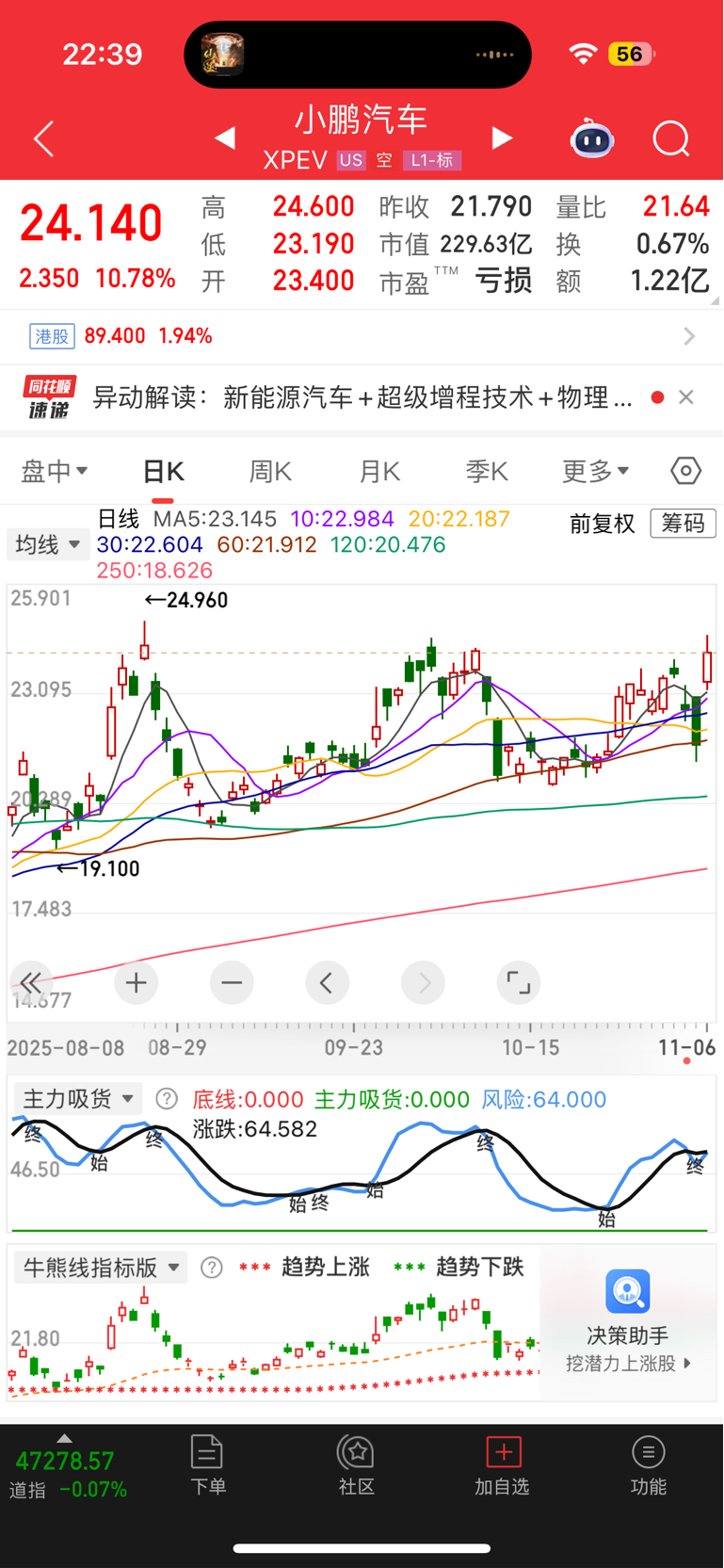Go back with the top-left arrow

pyautogui.click(x=43, y=139)
